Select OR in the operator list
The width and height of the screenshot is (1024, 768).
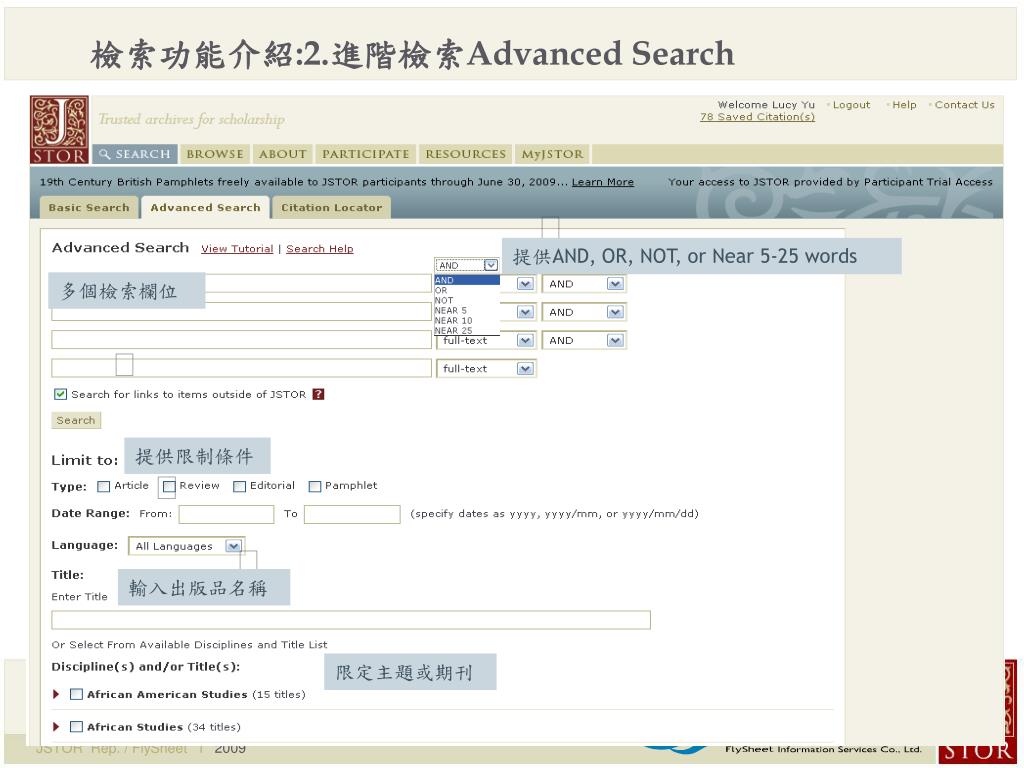467,291
